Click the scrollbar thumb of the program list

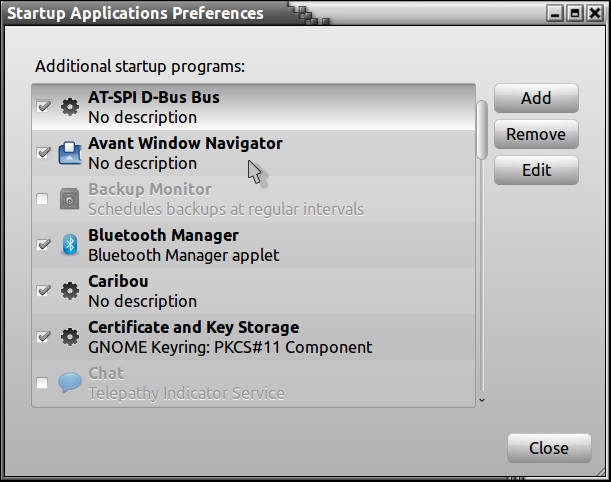482,128
